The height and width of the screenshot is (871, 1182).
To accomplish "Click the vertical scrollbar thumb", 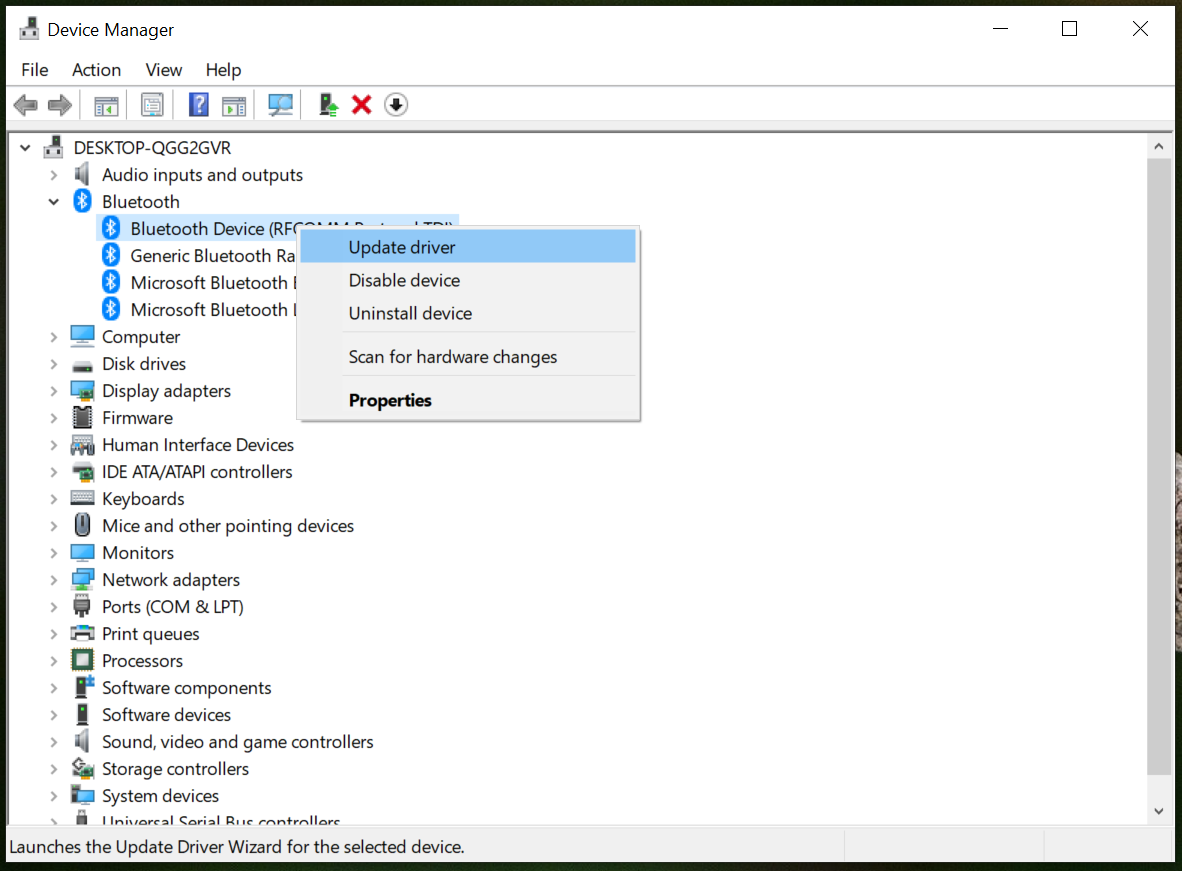I will pos(1159,466).
